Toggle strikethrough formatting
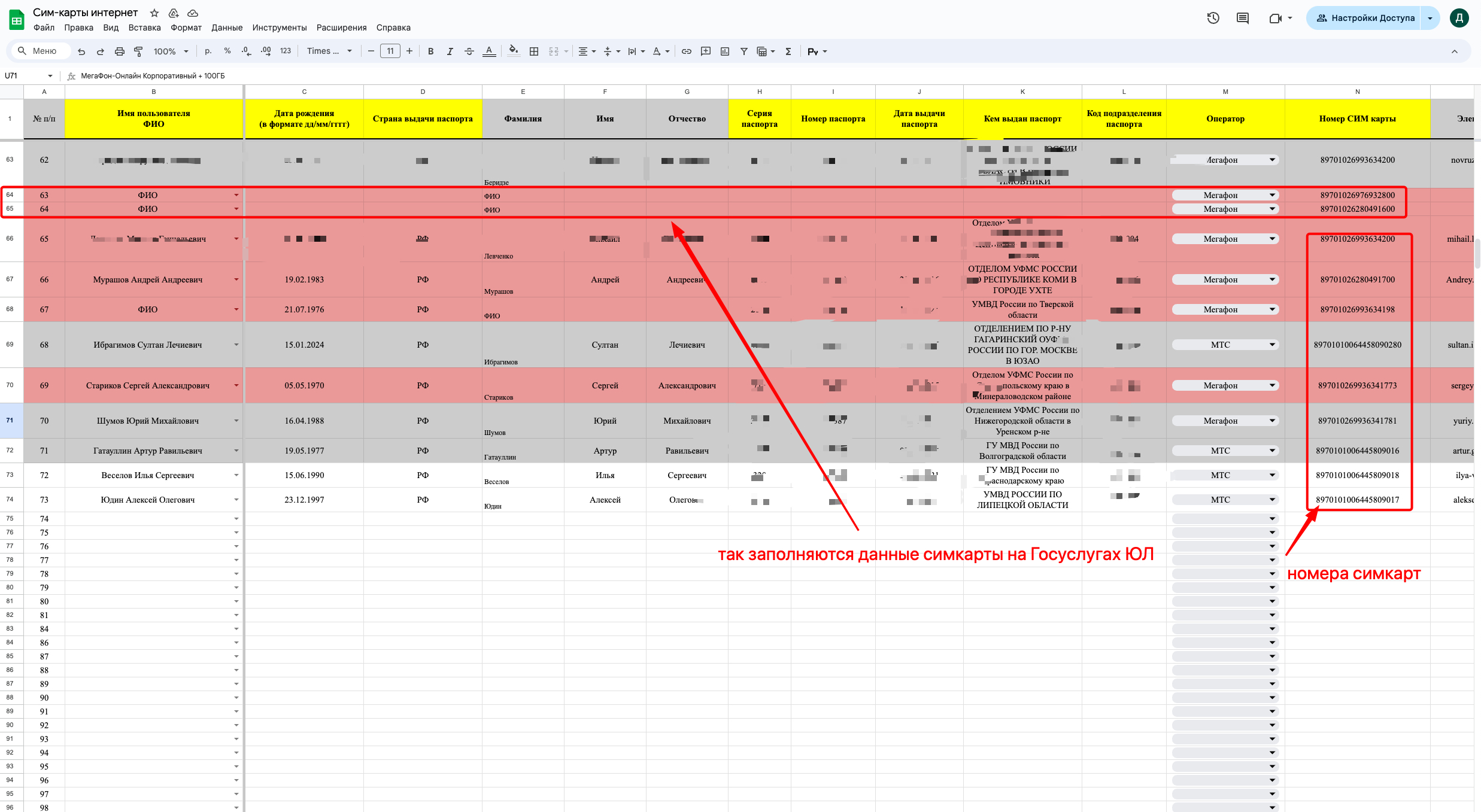 click(x=469, y=51)
